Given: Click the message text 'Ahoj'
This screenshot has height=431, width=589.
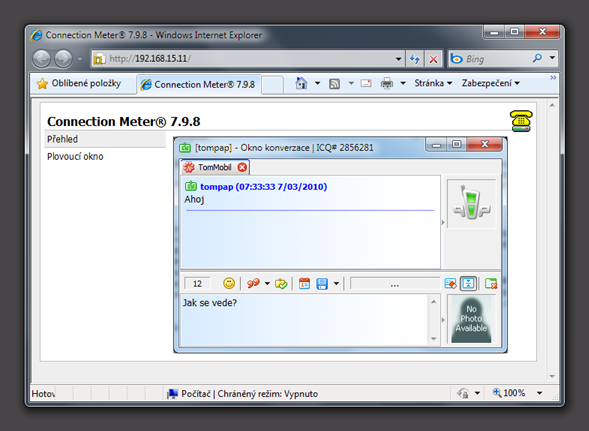Looking at the screenshot, I should (x=194, y=200).
